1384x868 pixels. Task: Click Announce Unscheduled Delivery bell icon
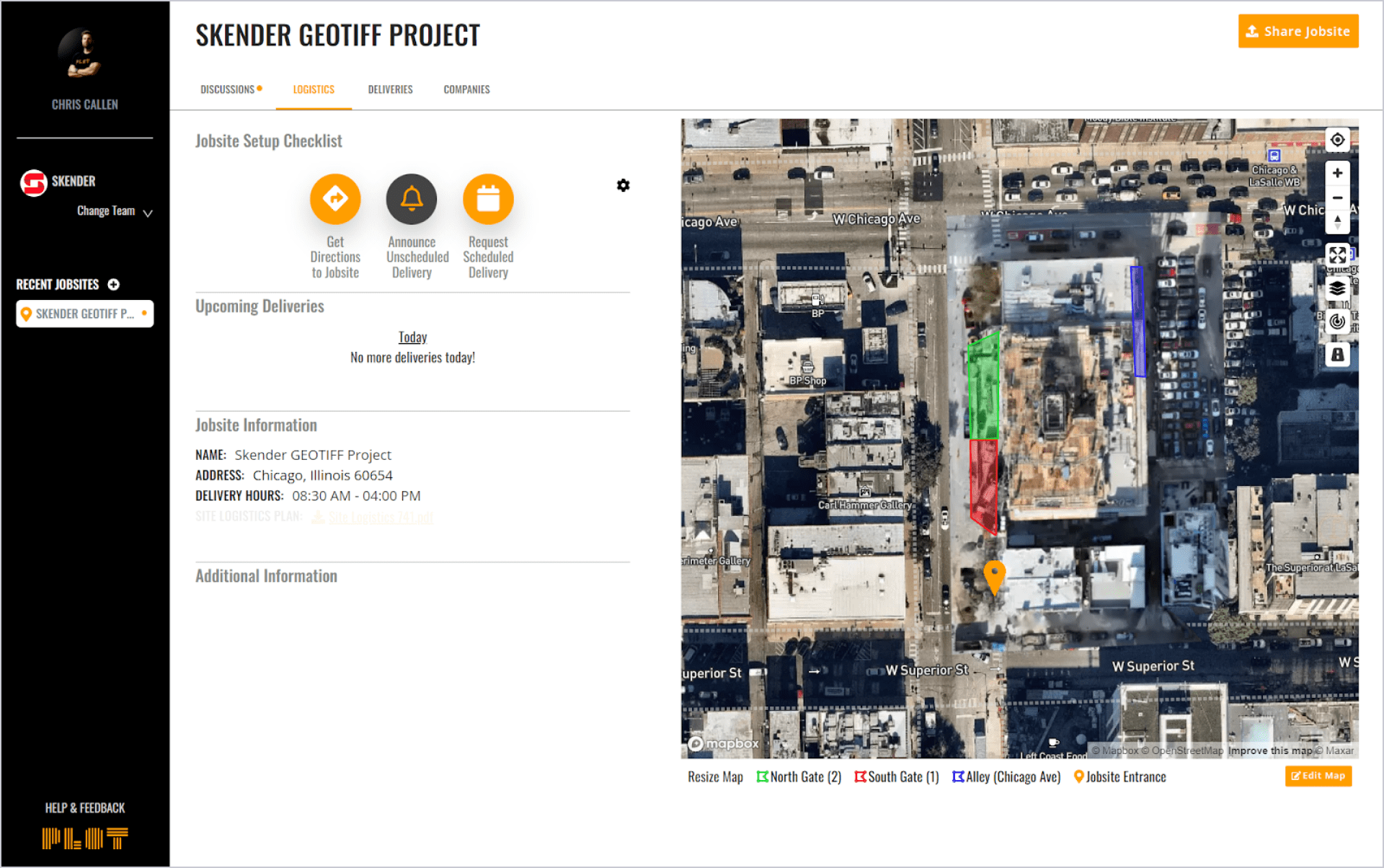(412, 198)
